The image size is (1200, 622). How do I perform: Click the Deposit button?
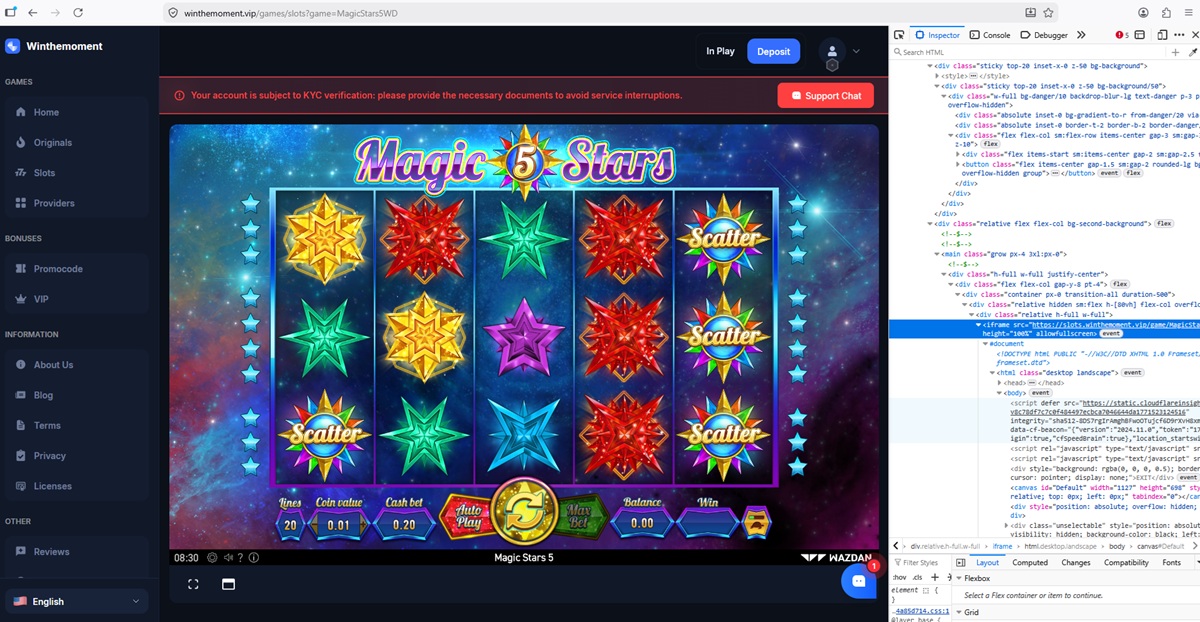[773, 51]
